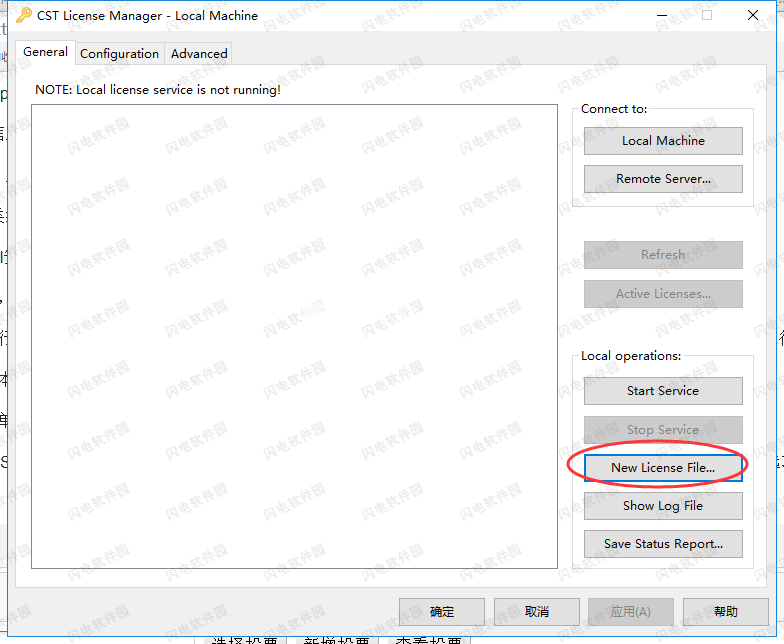The height and width of the screenshot is (644, 784).
Task: Open Remote Server connection dialog
Action: [663, 179]
